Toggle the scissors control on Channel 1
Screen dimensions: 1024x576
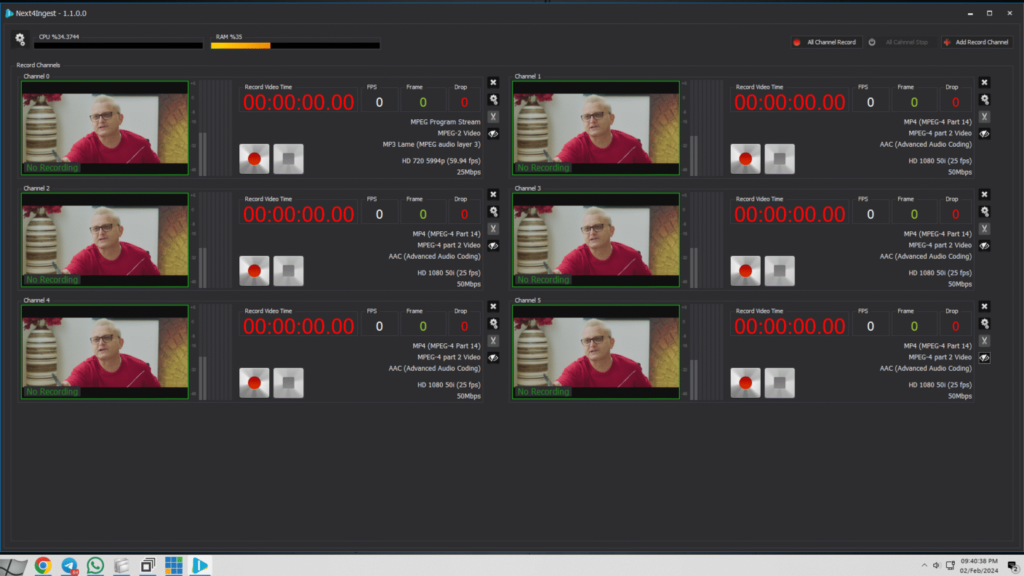click(x=984, y=117)
